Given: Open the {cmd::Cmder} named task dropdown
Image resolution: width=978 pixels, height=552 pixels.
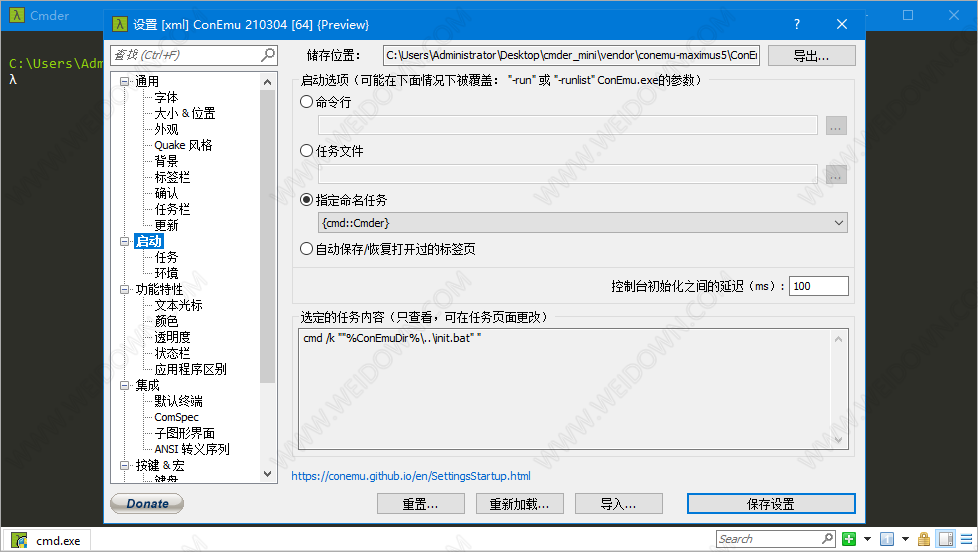Looking at the screenshot, I should [582, 222].
